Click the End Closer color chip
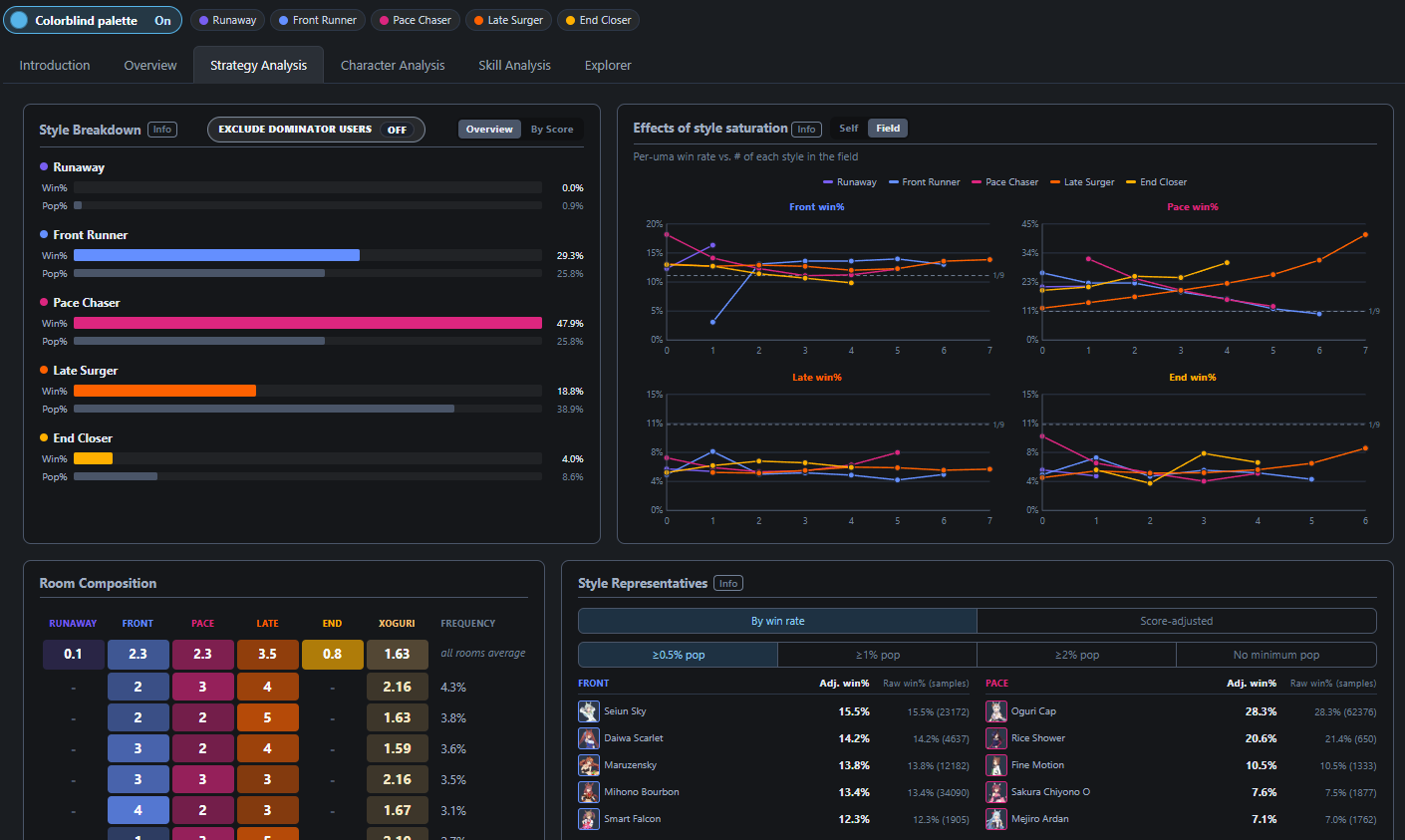This screenshot has height=840, width=1405. click(x=599, y=20)
